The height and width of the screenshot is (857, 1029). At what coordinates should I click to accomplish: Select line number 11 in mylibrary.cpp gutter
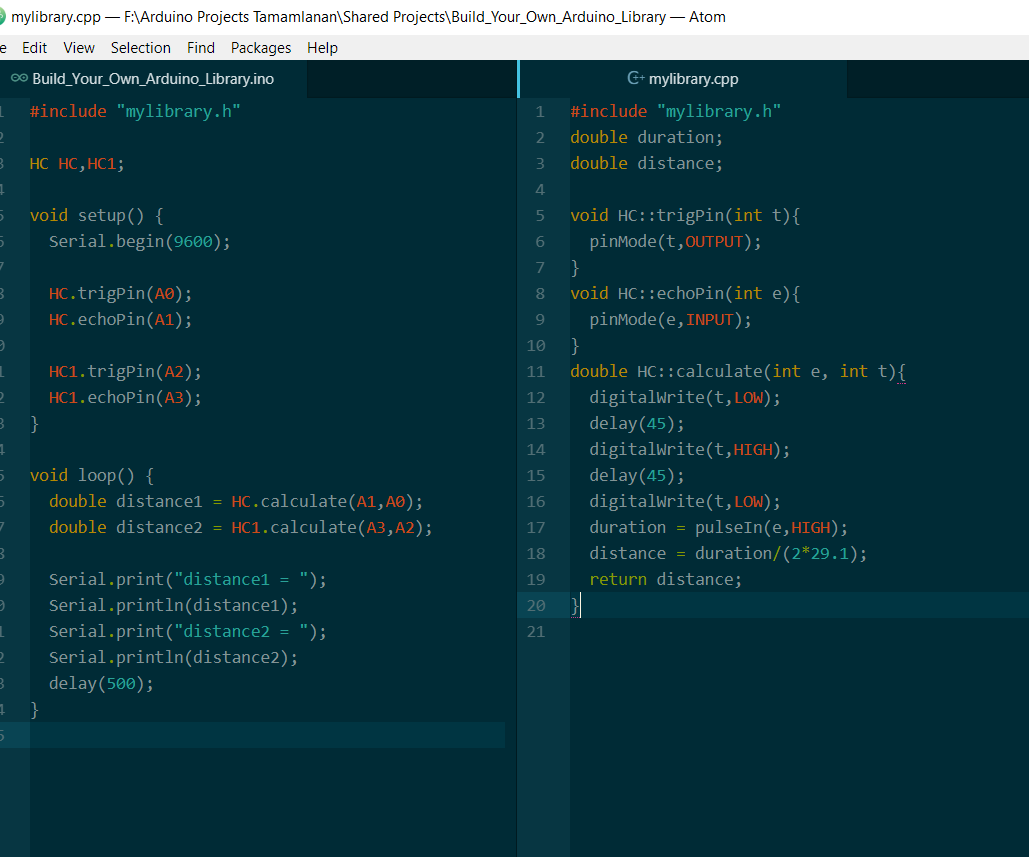(x=536, y=372)
